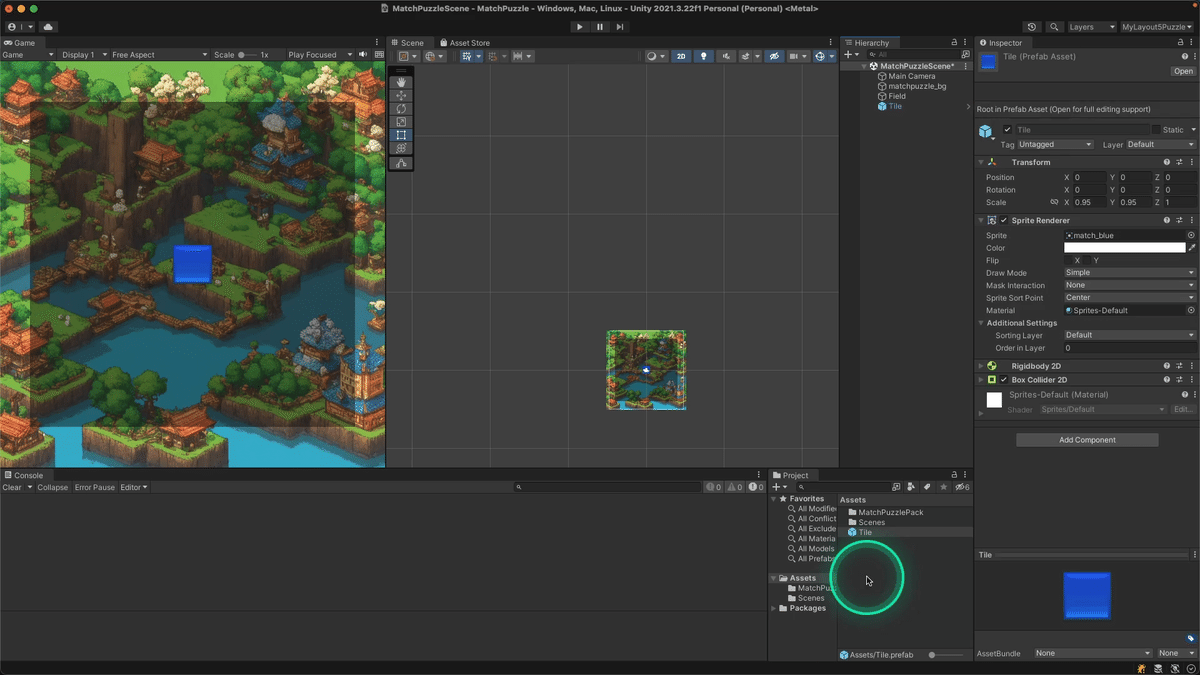Click the Pause button in top toolbar
This screenshot has height=675, width=1200.
coord(600,27)
